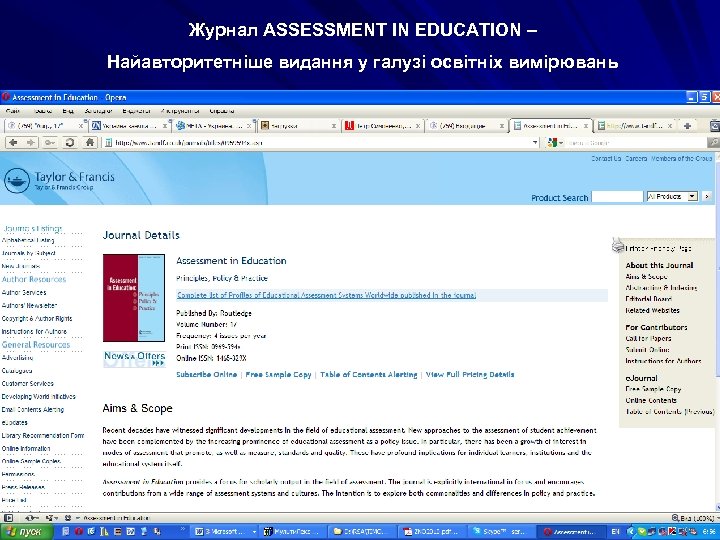Click the Contact Us link at top
This screenshot has width=720, height=540.
click(606, 158)
